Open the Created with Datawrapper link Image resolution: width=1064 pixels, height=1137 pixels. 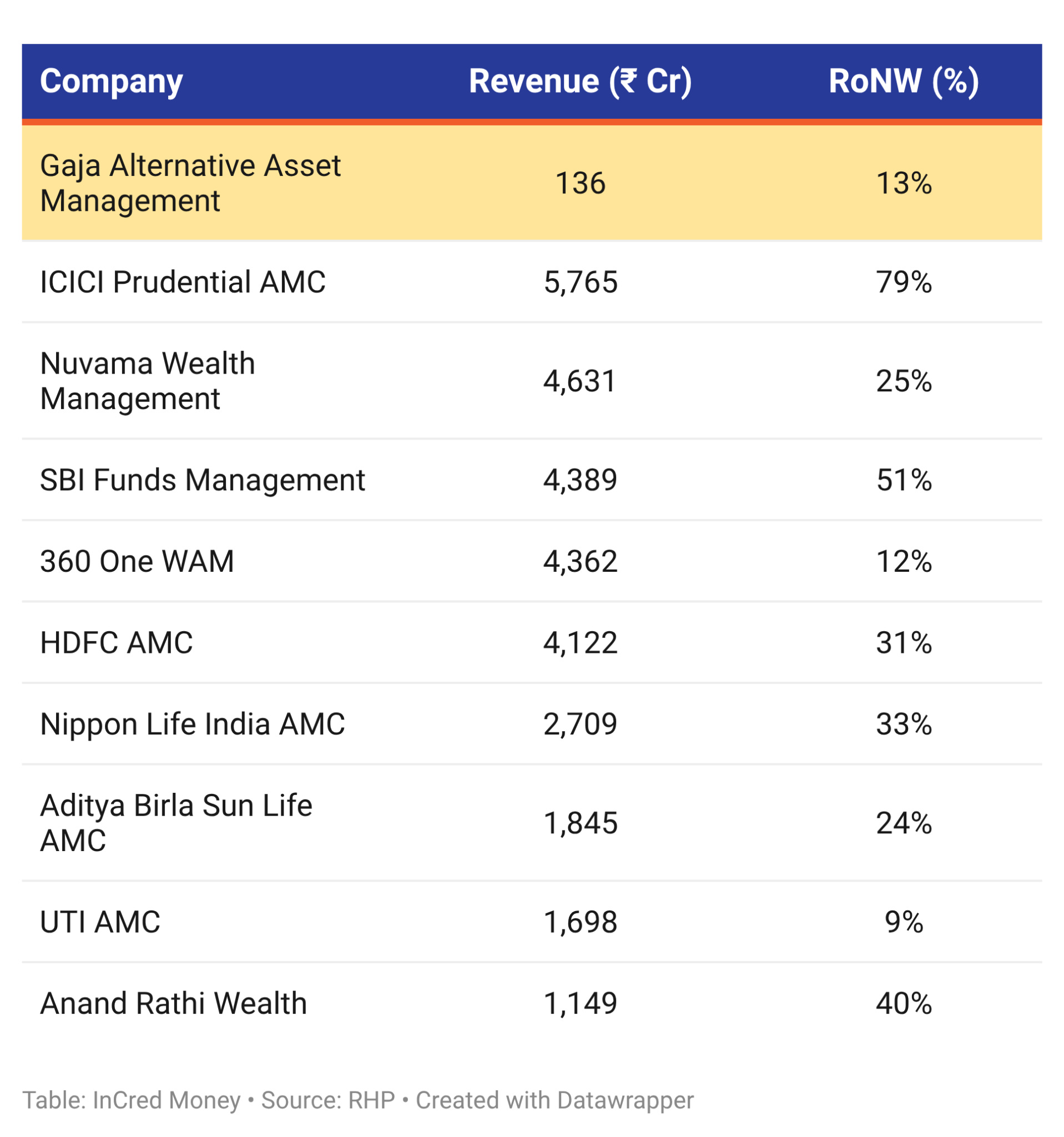click(x=554, y=1100)
